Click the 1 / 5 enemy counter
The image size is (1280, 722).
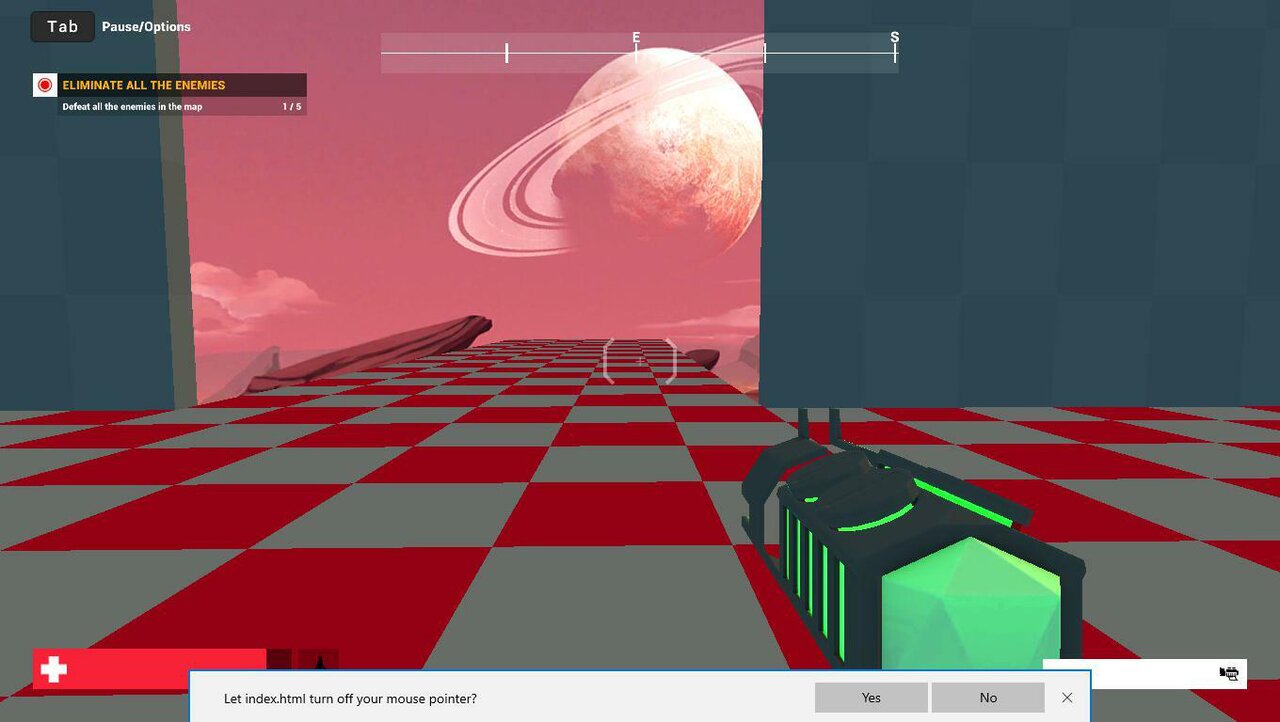(292, 107)
